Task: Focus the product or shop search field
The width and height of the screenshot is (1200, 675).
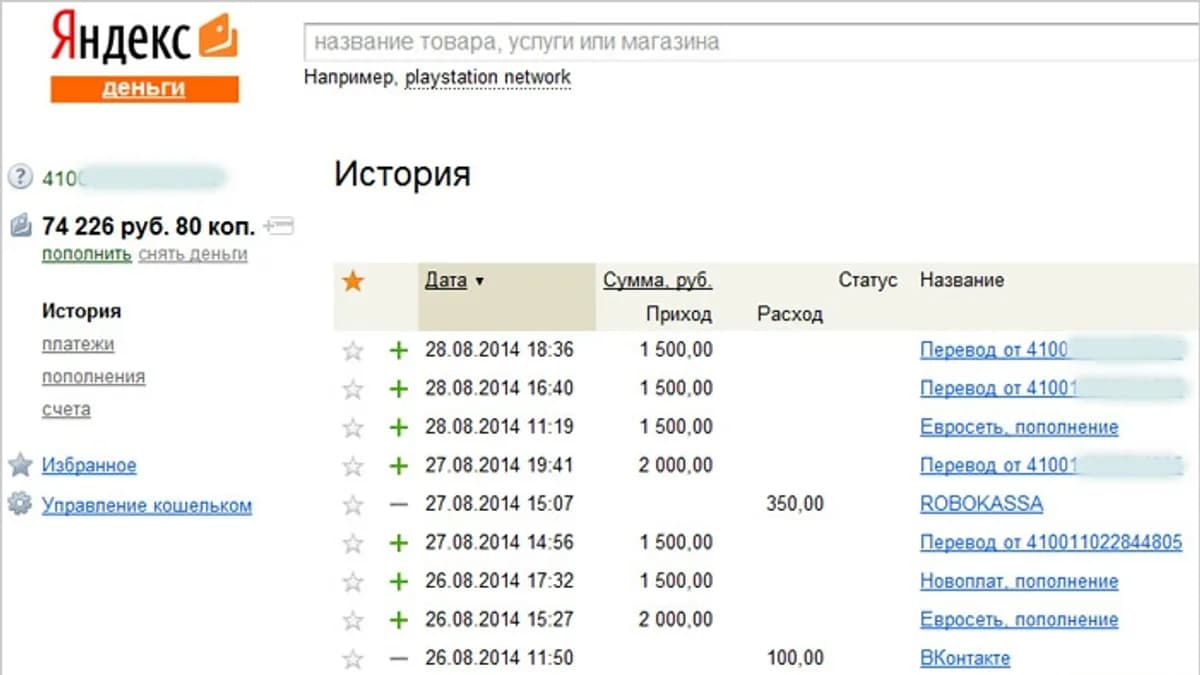Action: pos(750,43)
